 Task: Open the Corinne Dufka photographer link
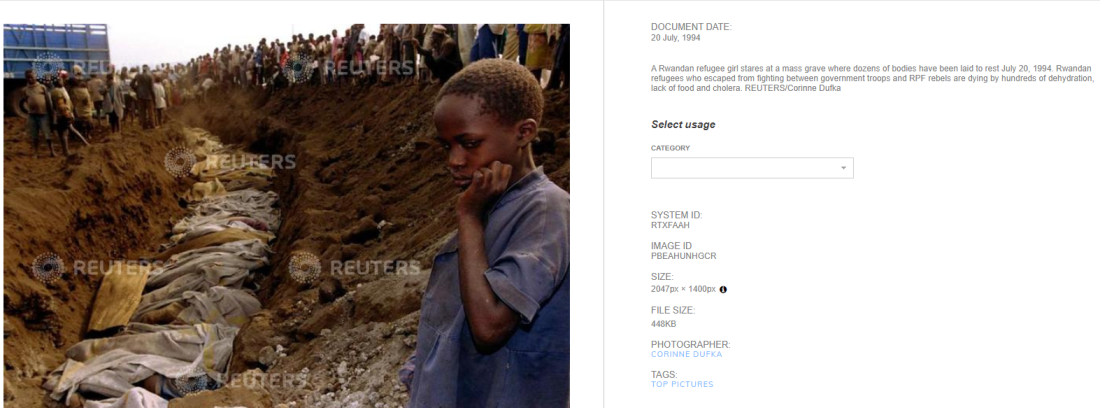[686, 355]
